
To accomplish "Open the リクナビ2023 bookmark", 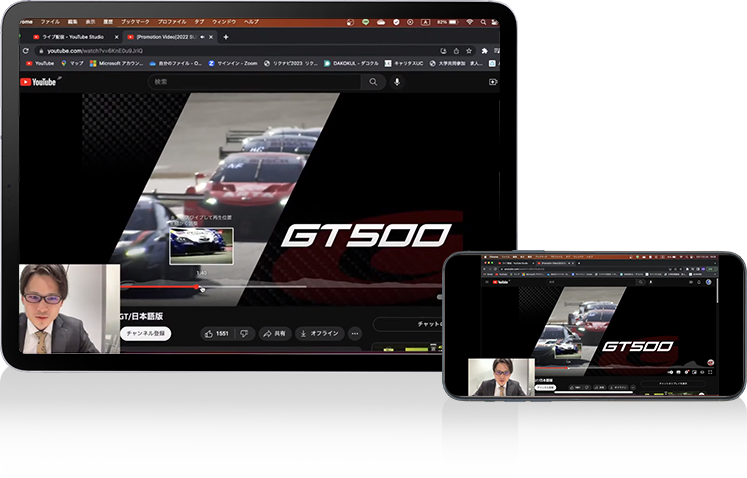I will click(291, 63).
